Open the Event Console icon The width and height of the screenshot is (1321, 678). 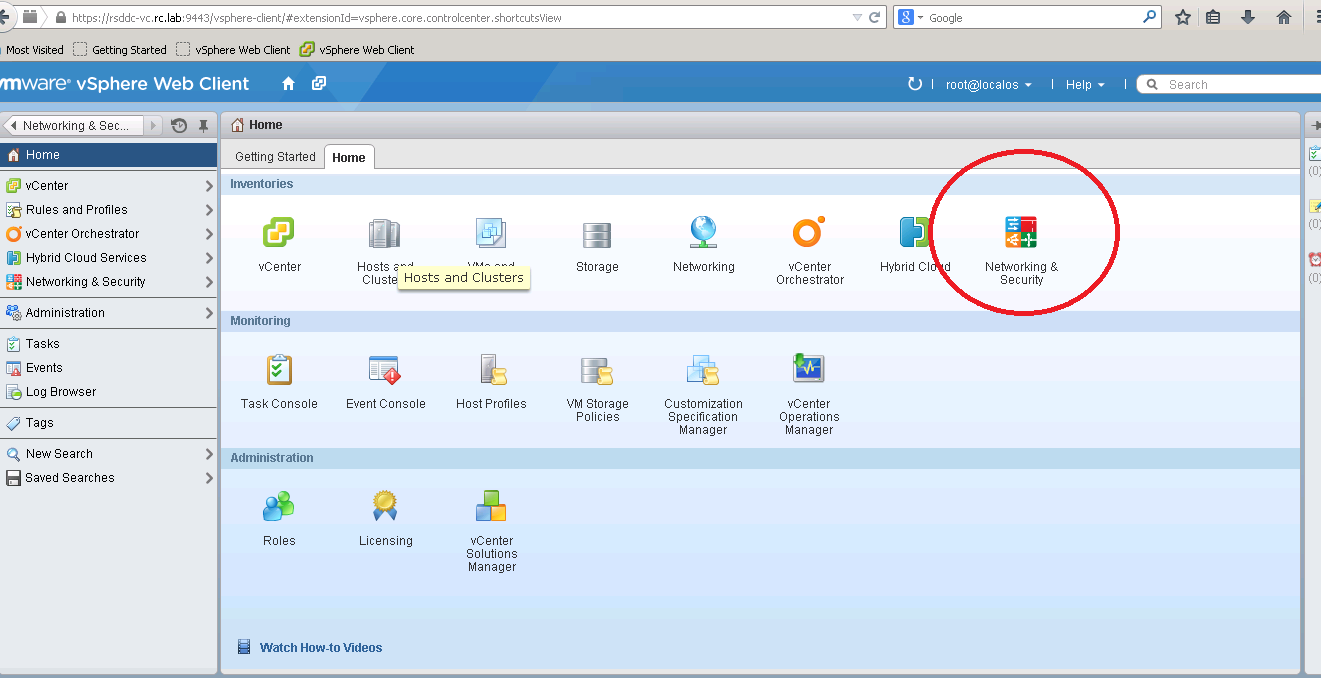[x=385, y=371]
